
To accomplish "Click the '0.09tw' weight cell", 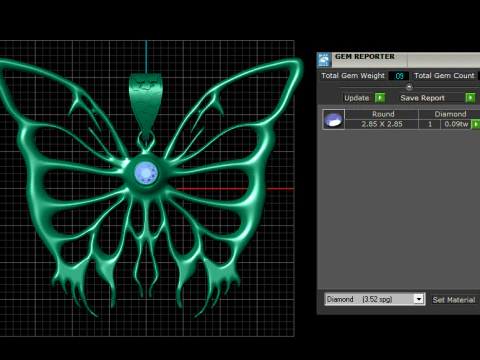I will [456, 124].
